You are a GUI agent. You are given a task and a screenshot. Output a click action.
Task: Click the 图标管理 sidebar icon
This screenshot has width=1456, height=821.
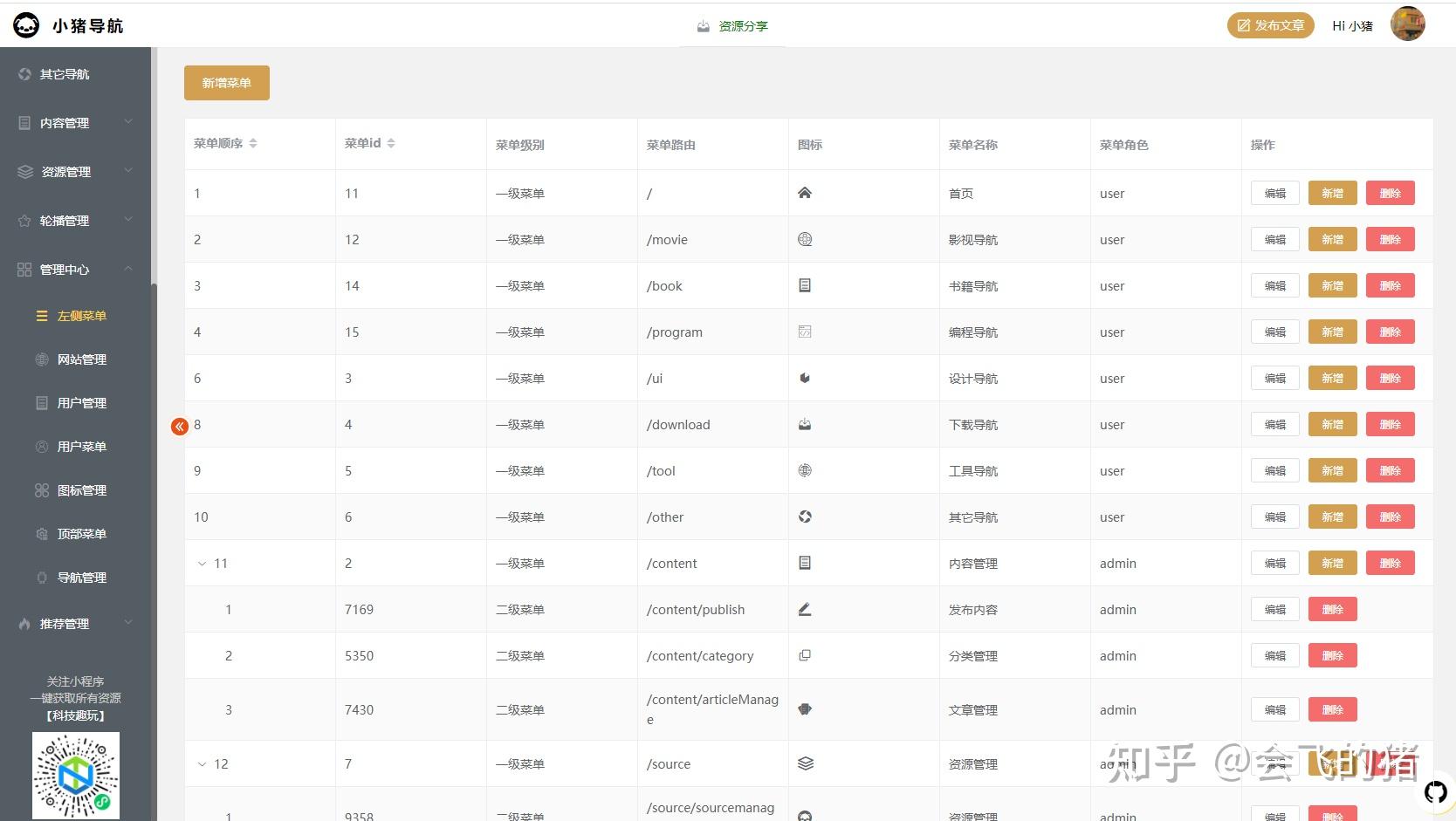[41, 489]
